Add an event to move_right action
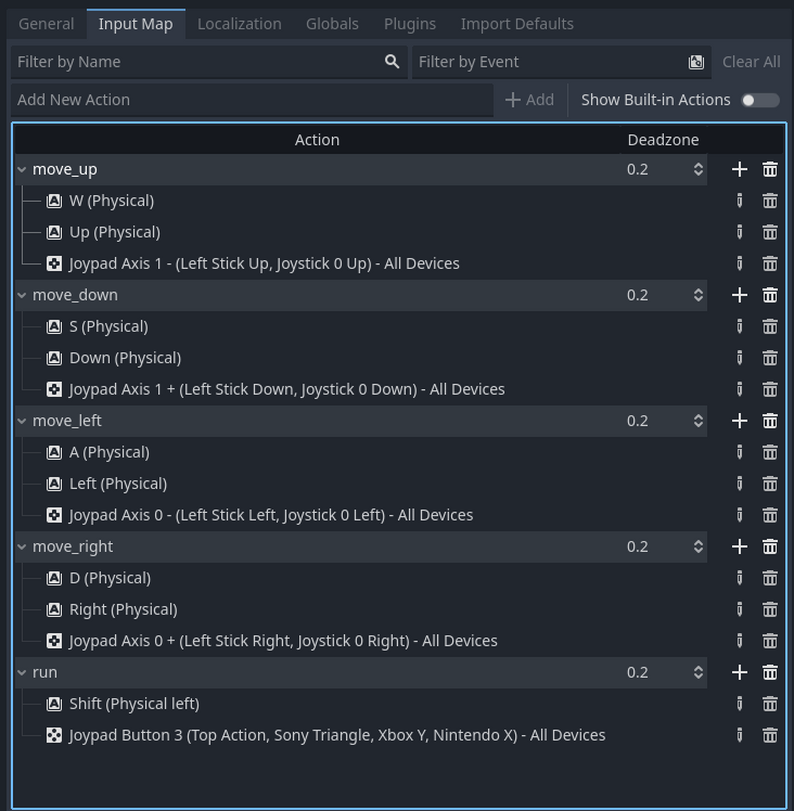Image resolution: width=794 pixels, height=811 pixels. (x=740, y=546)
